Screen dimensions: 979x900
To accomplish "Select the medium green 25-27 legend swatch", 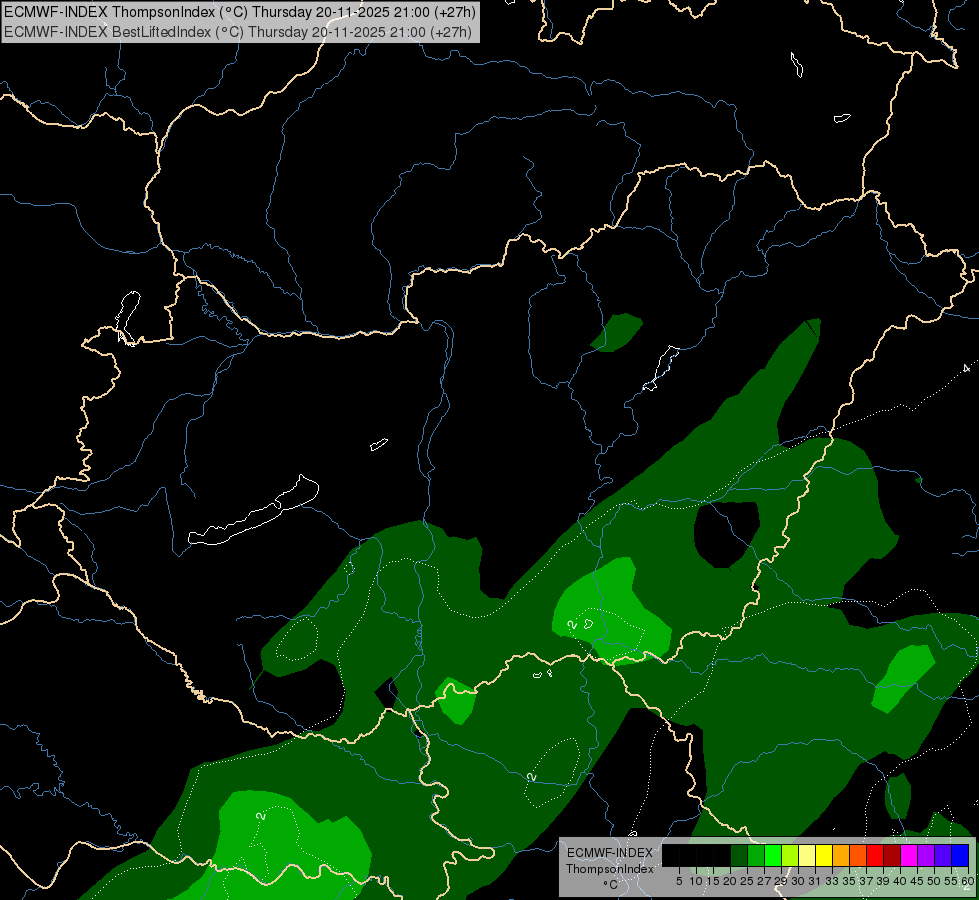I will (755, 855).
